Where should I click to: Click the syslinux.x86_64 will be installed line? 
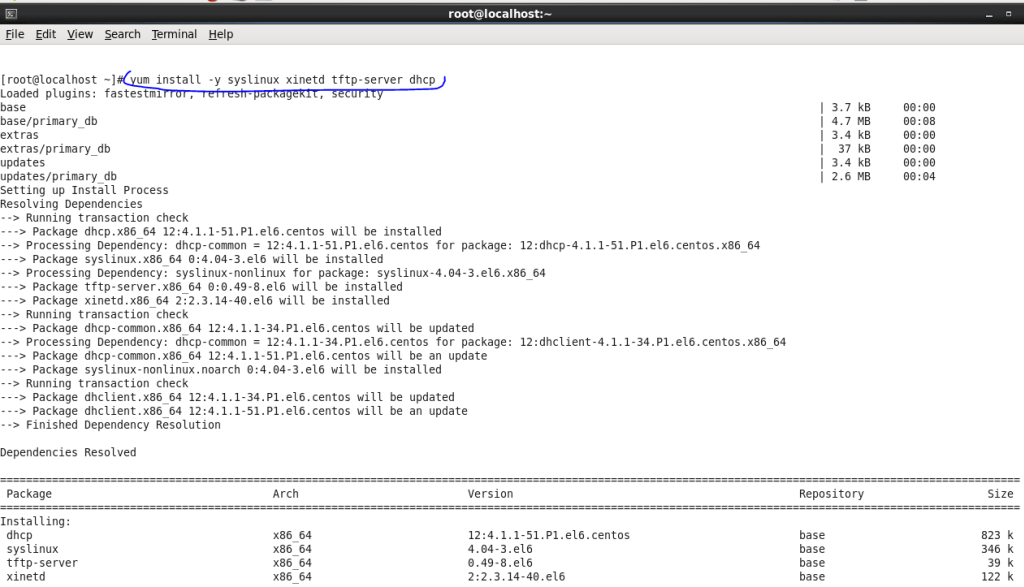pyautogui.click(x=191, y=259)
